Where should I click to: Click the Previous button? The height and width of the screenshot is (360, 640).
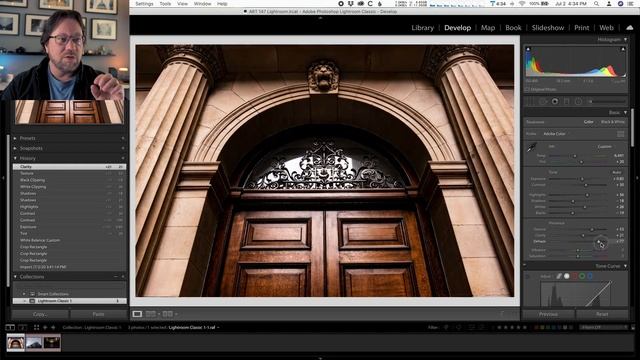point(548,314)
